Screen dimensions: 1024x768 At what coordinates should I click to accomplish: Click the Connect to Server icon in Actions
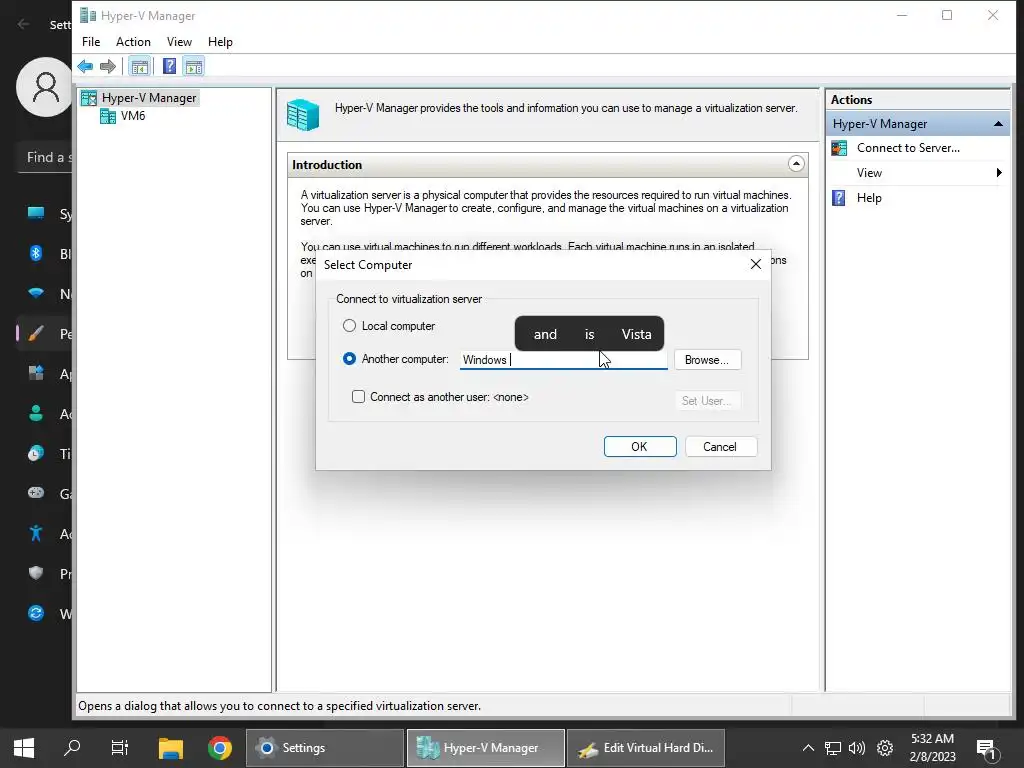[x=839, y=148]
